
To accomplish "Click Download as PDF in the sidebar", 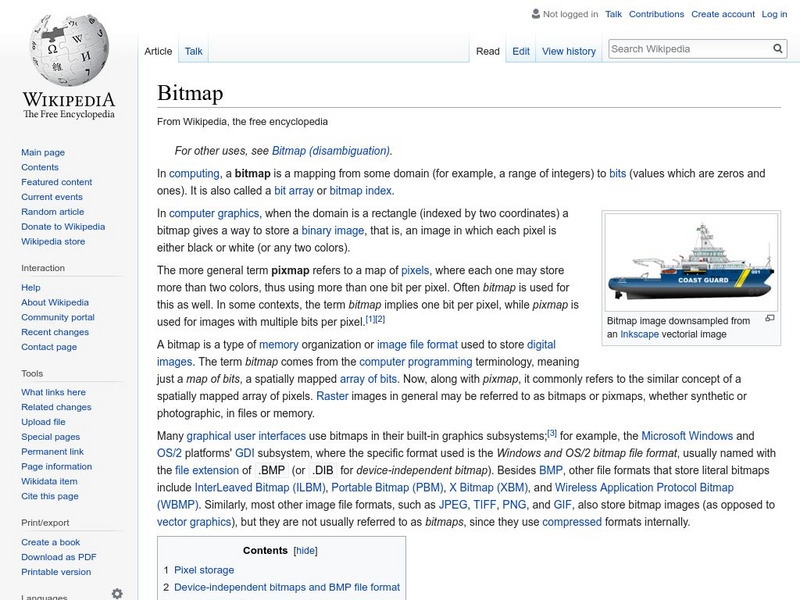I will point(58,557).
